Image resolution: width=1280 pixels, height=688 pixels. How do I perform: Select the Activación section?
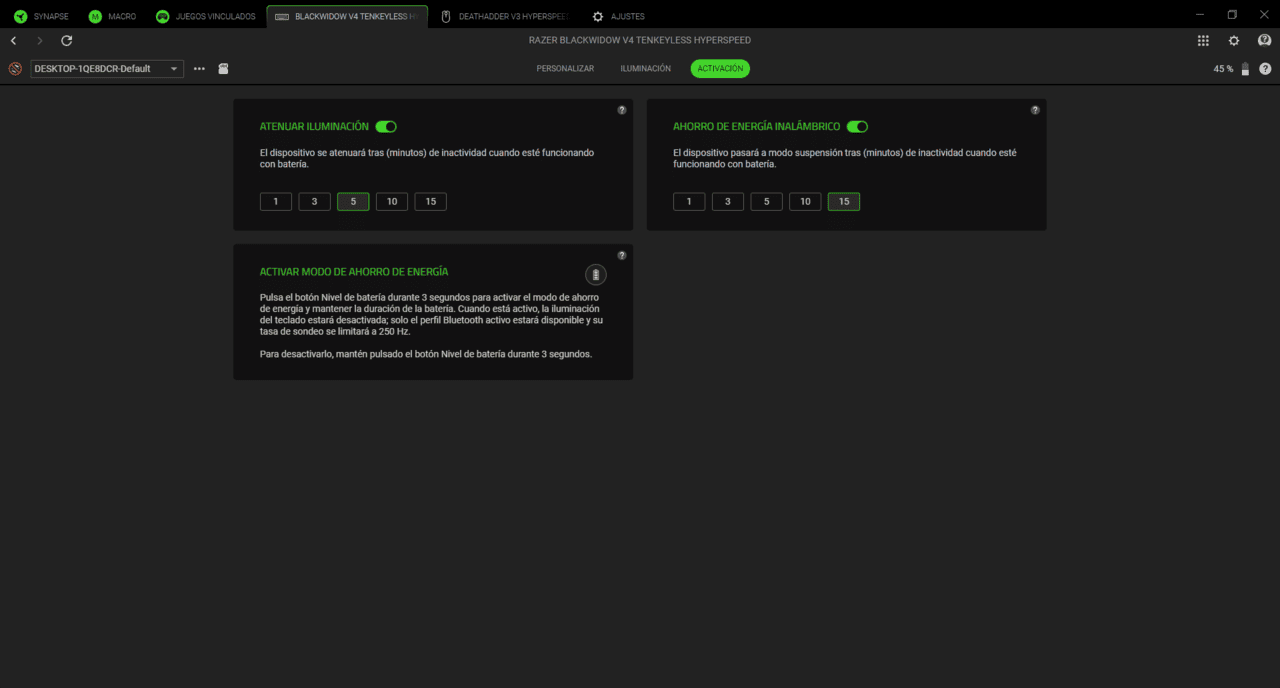pyautogui.click(x=720, y=69)
